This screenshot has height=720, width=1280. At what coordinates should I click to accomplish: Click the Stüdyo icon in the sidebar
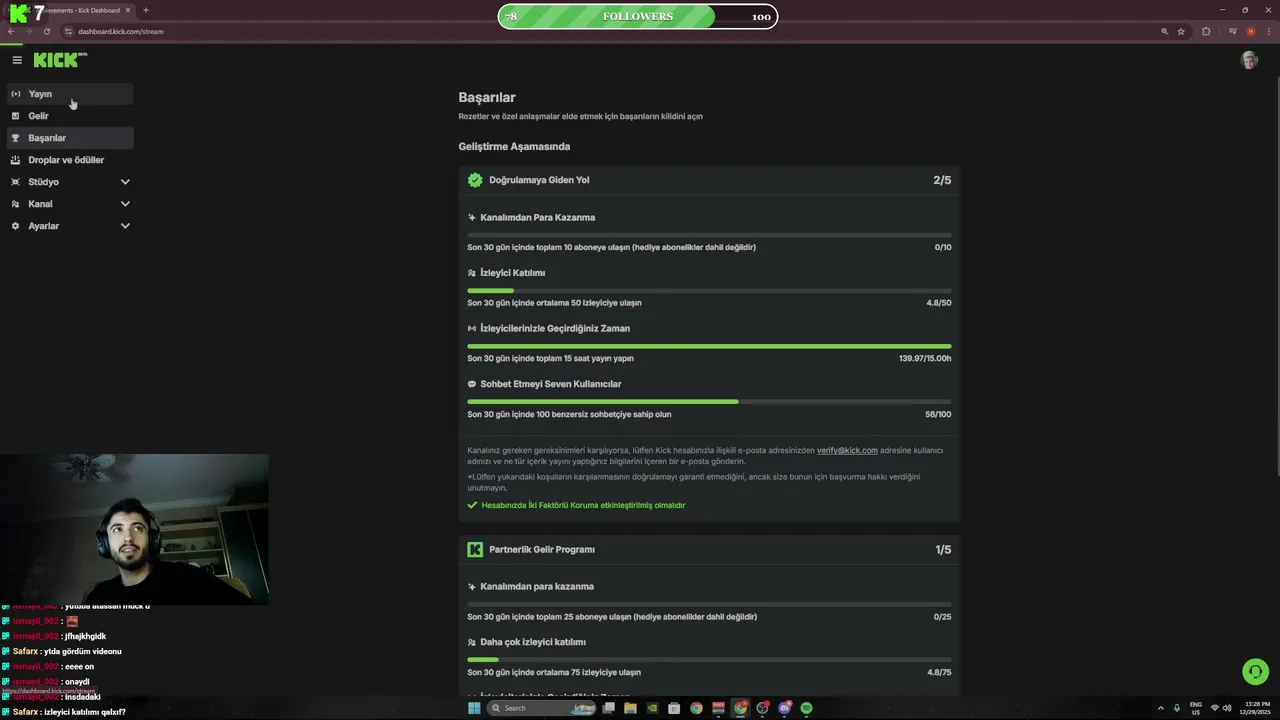[16, 182]
